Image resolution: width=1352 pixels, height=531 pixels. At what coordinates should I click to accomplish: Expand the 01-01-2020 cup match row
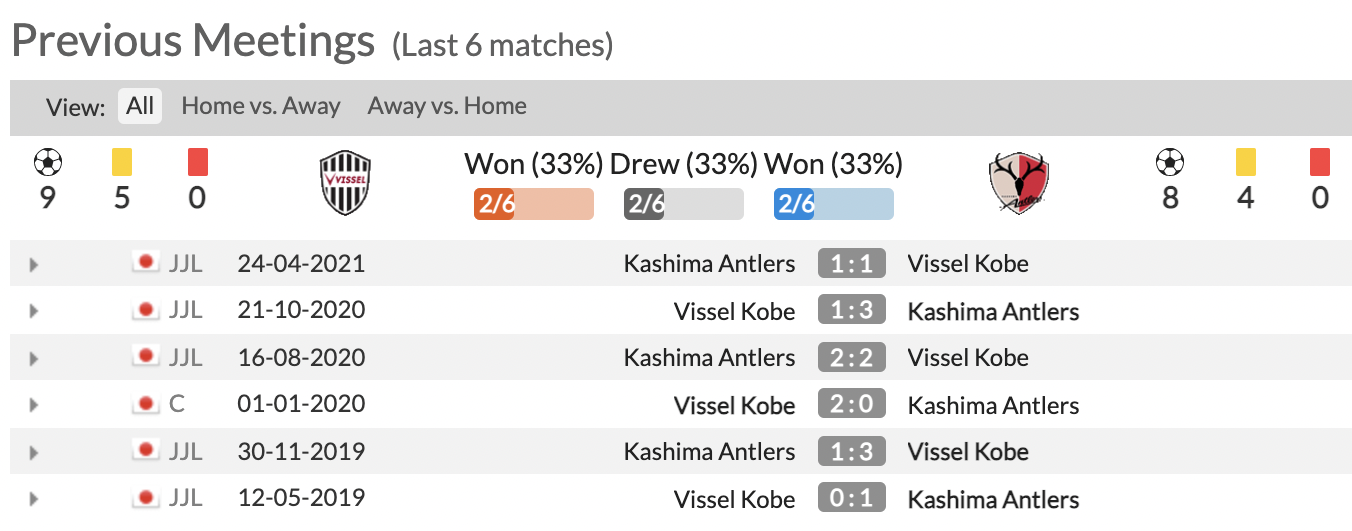click(x=34, y=405)
